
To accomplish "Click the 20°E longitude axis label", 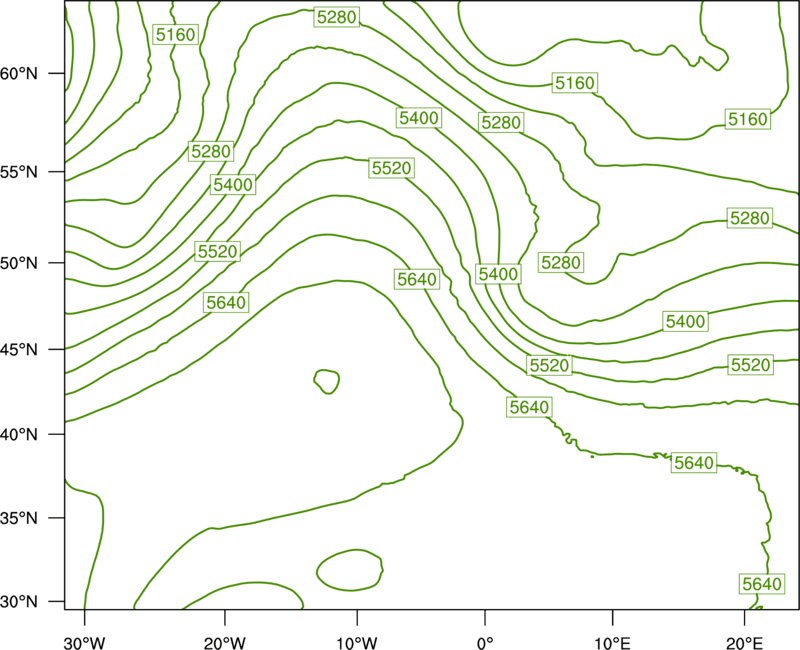I will (744, 643).
